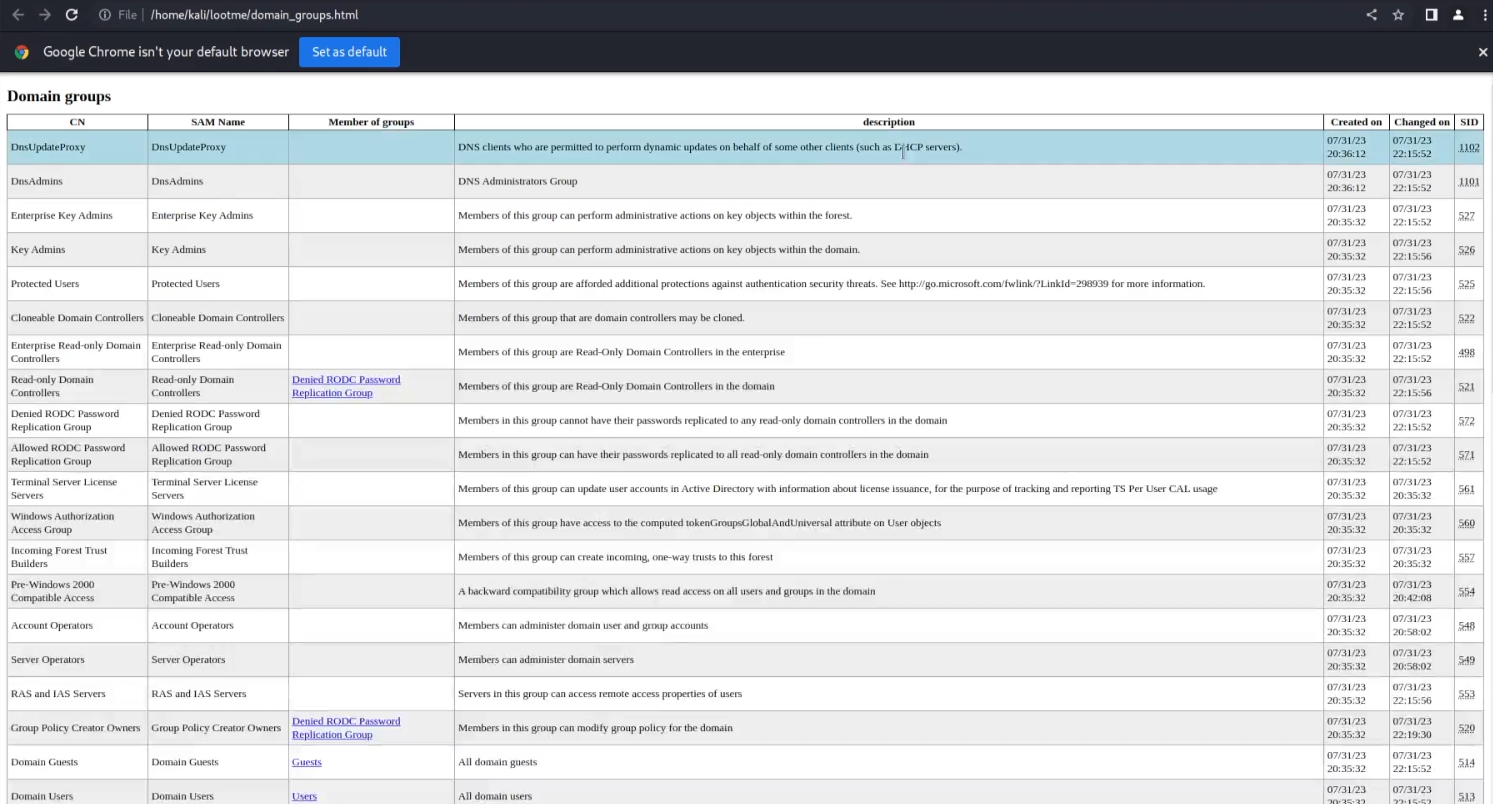Click the File site info icon
Screen dimensions: 1493x804
click(x=105, y=15)
